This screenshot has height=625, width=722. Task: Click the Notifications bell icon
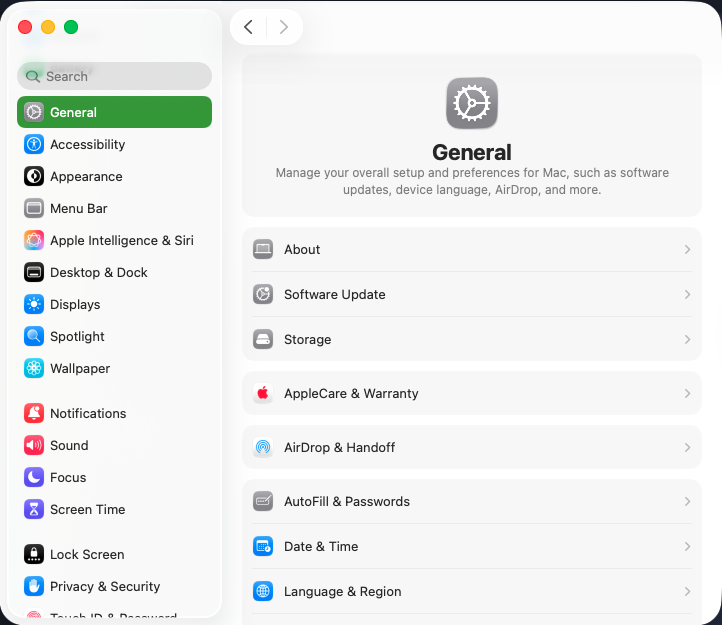point(34,413)
